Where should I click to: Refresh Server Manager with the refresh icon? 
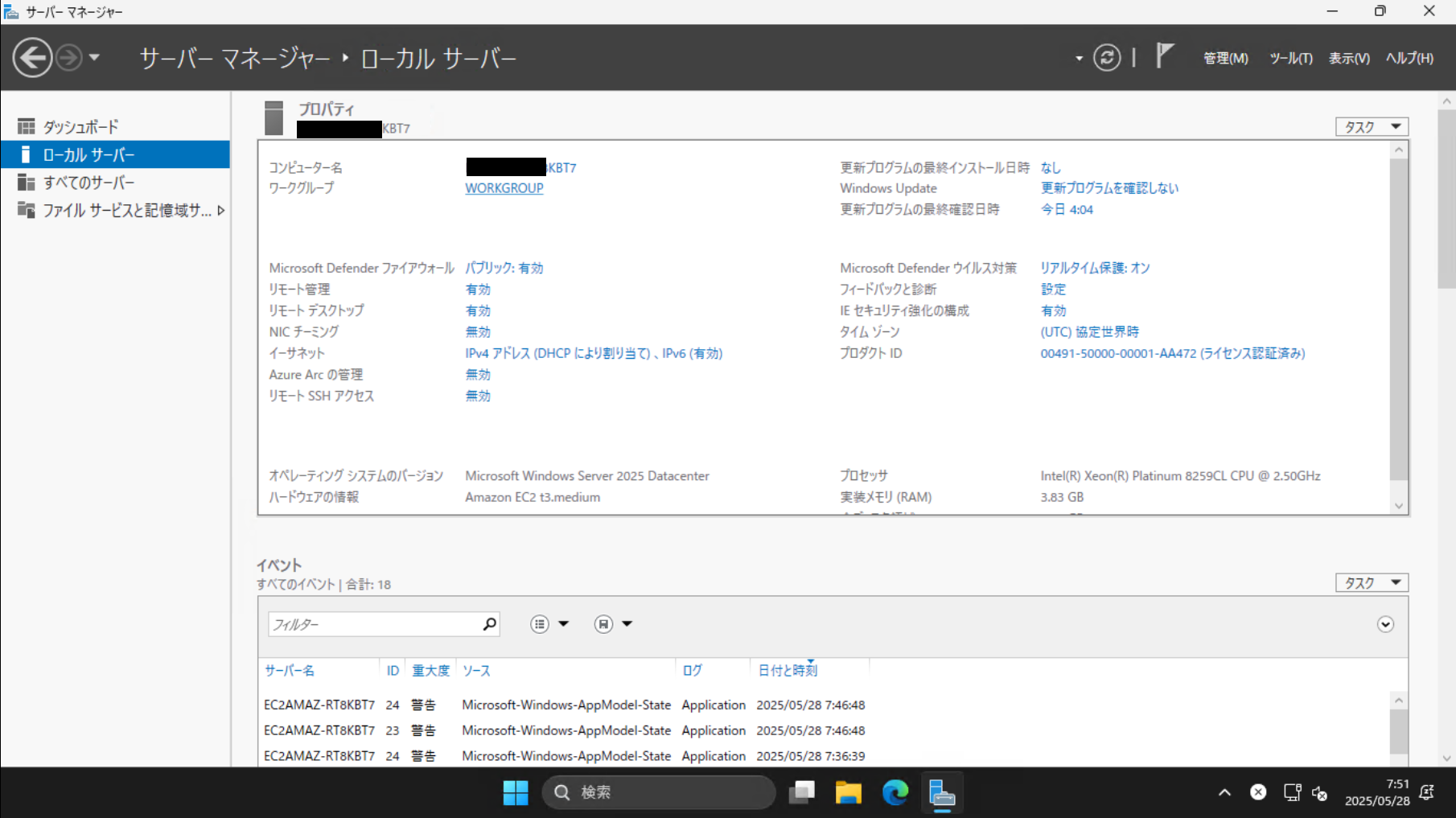coord(1107,58)
